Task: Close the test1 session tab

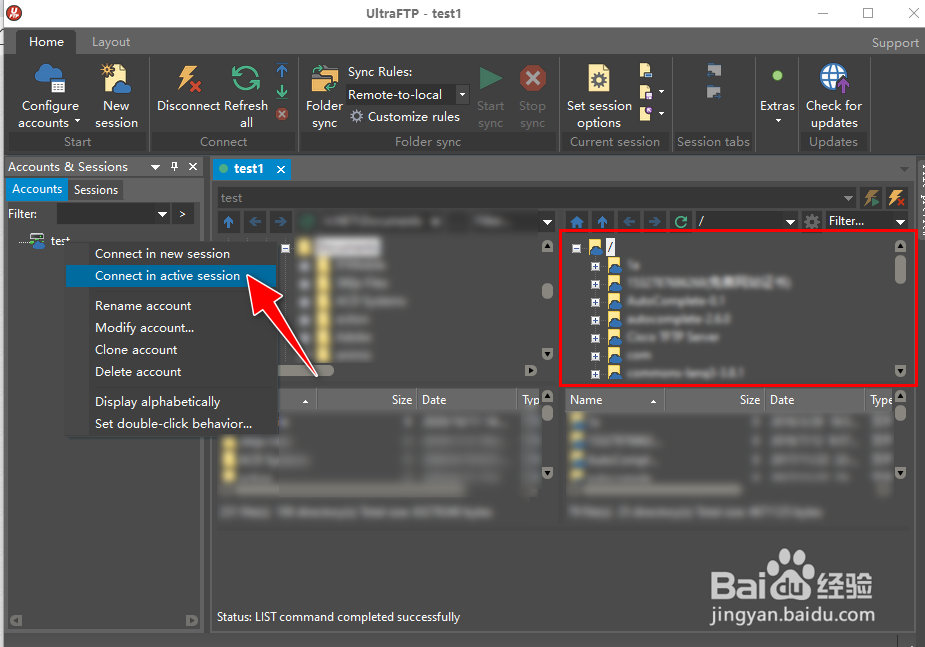Action: pos(281,169)
